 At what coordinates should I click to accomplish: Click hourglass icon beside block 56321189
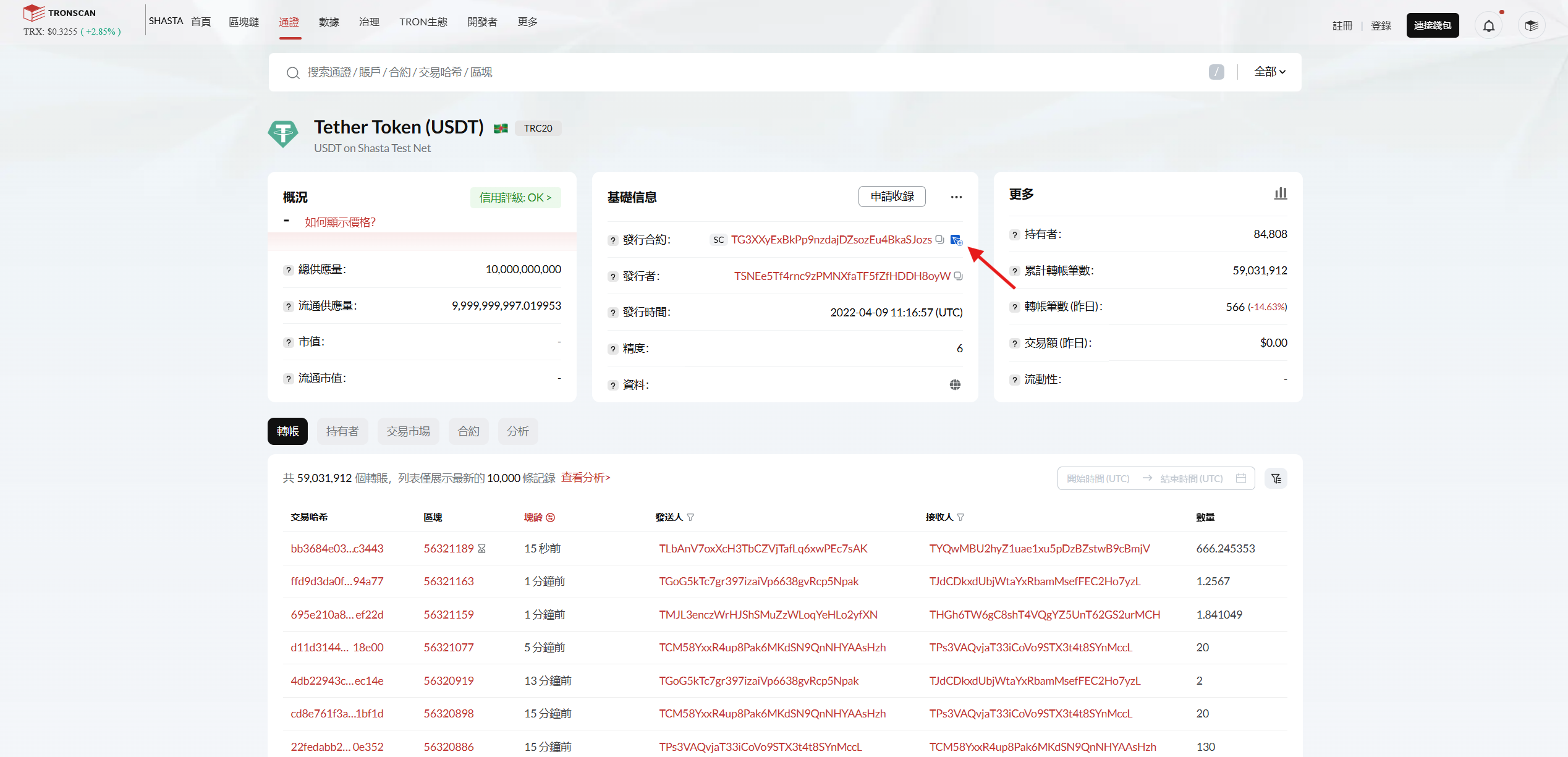click(482, 549)
